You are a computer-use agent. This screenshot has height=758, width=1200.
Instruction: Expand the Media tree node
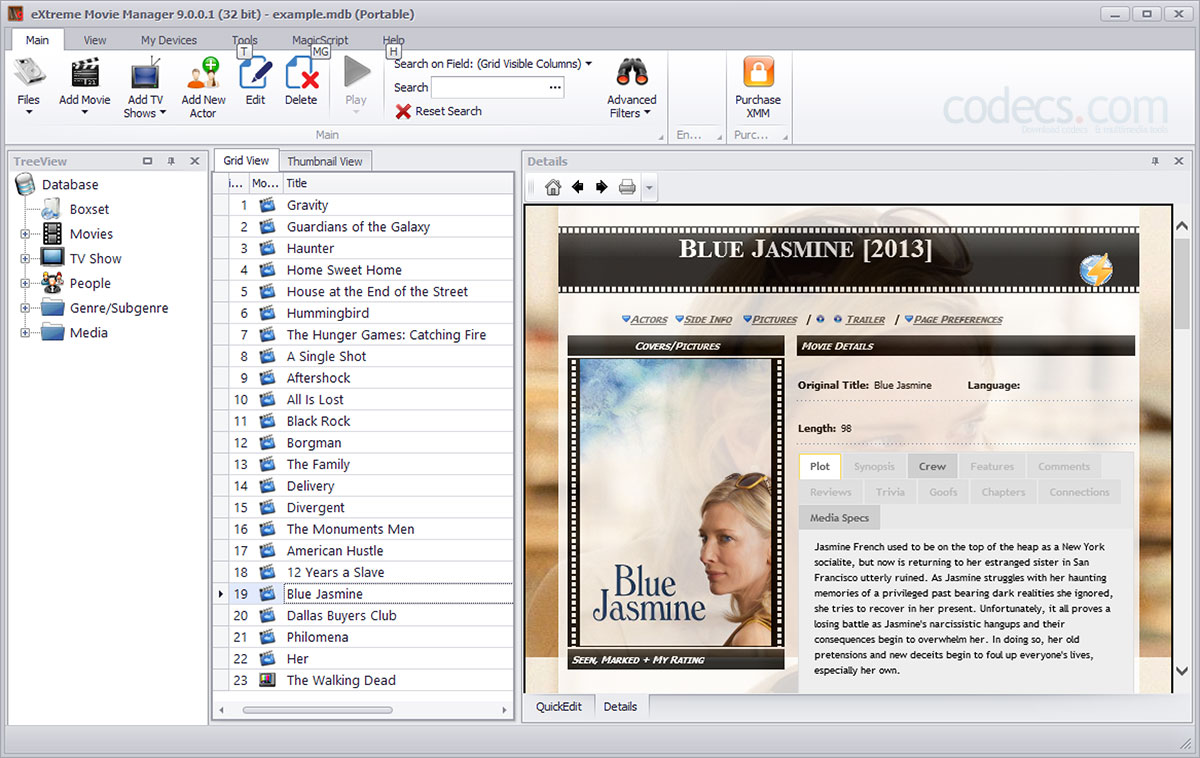tap(25, 333)
